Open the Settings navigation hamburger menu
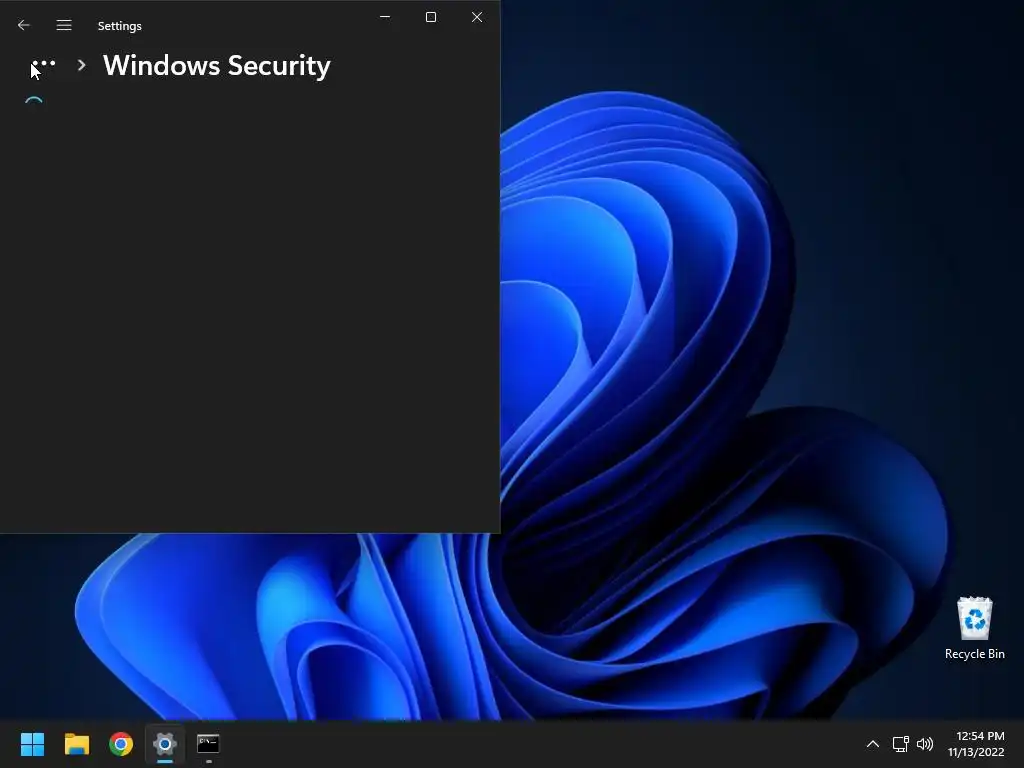 point(64,25)
